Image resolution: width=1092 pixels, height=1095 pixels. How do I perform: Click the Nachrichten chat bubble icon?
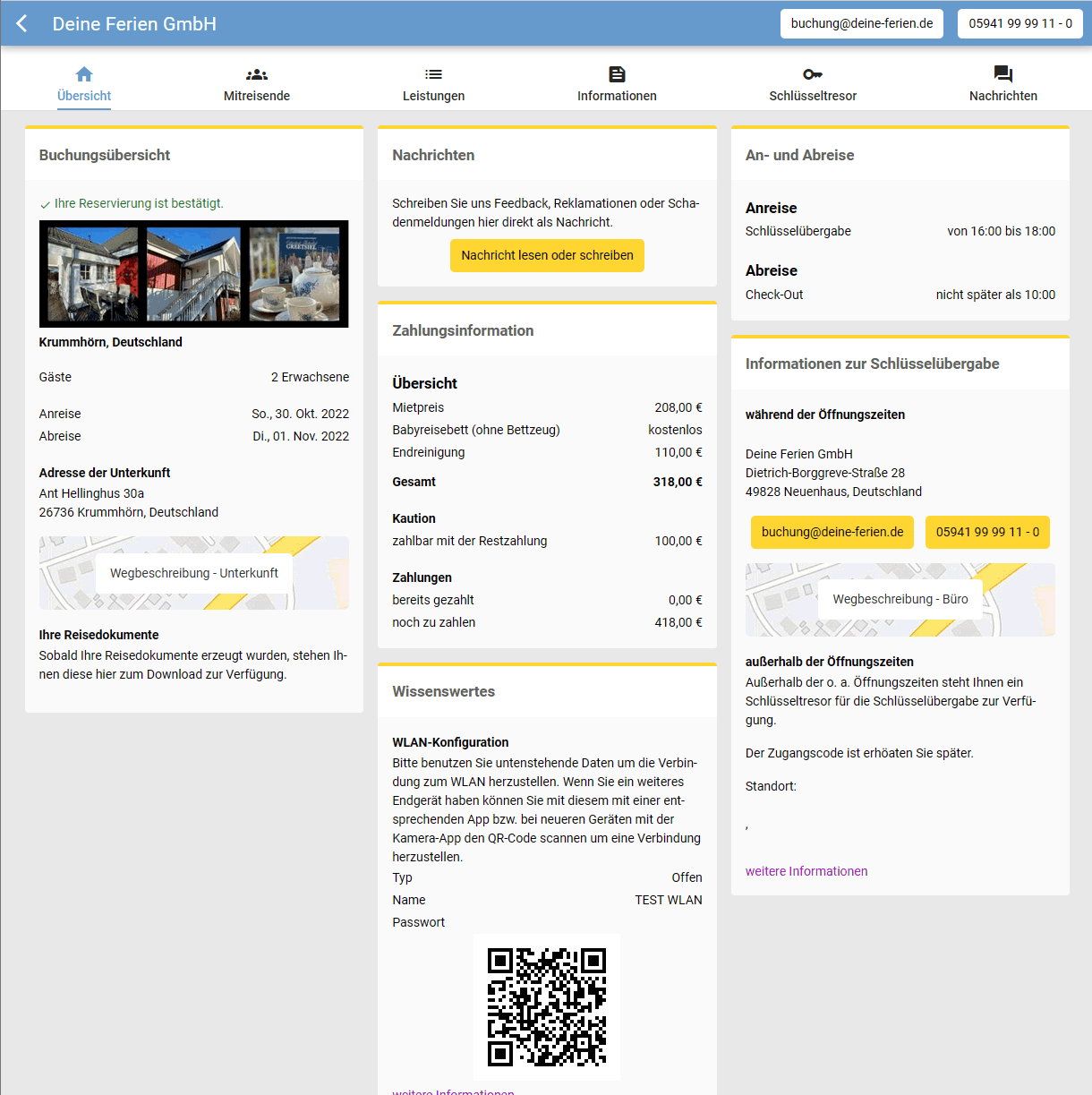pyautogui.click(x=1002, y=74)
